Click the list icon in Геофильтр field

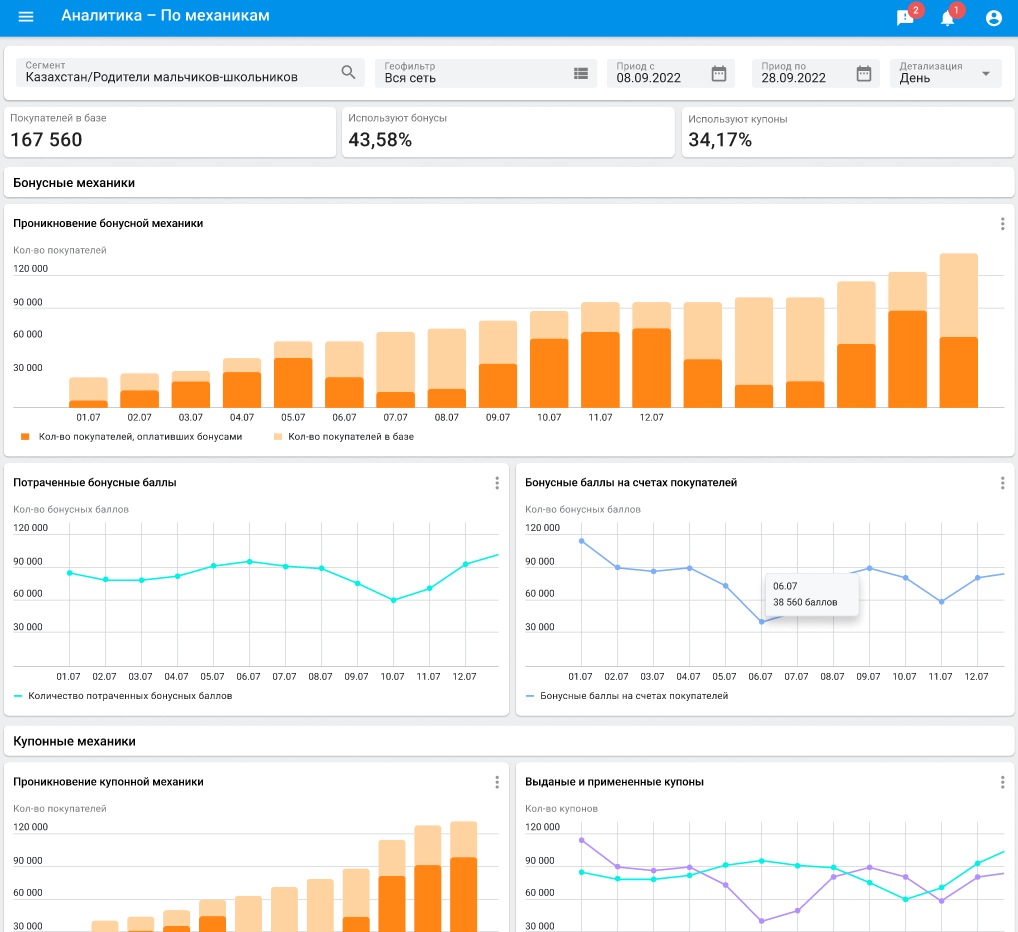(x=581, y=73)
